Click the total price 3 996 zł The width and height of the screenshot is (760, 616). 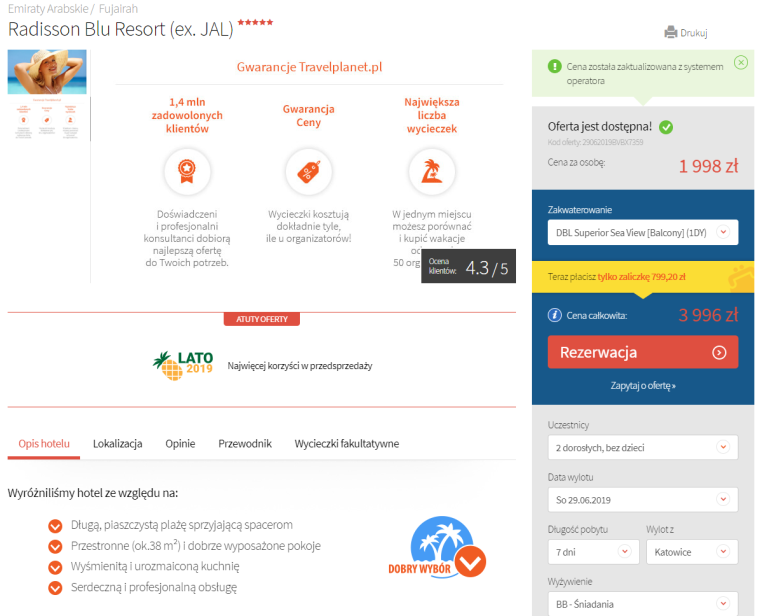(708, 315)
